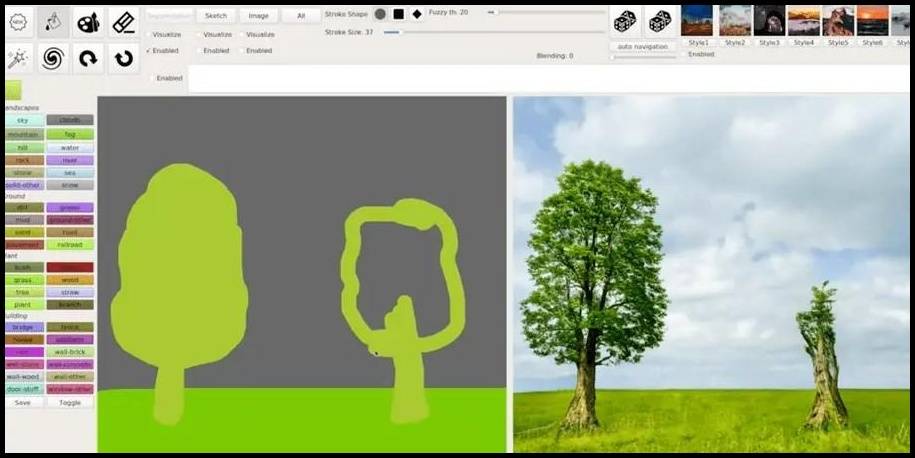Click the auto navigation button
915x458 pixels.
(x=643, y=47)
